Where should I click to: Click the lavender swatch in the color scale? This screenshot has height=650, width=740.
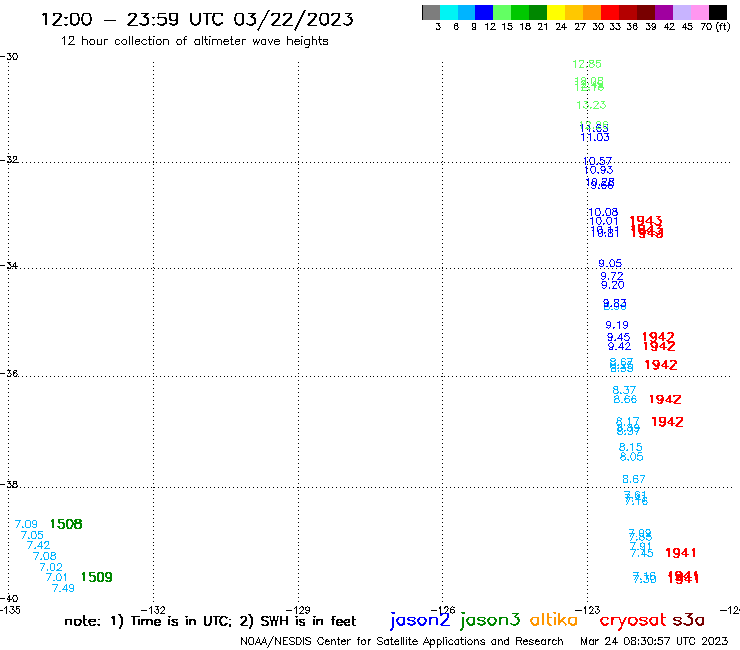click(x=682, y=12)
